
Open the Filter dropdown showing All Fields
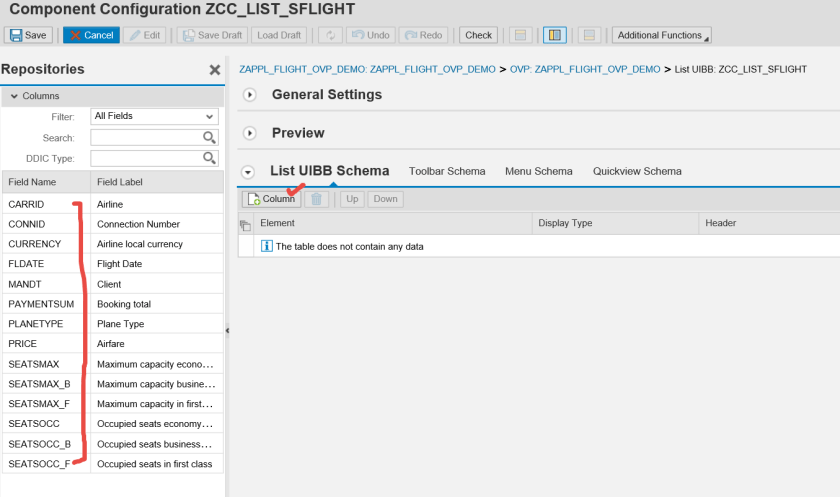155,116
